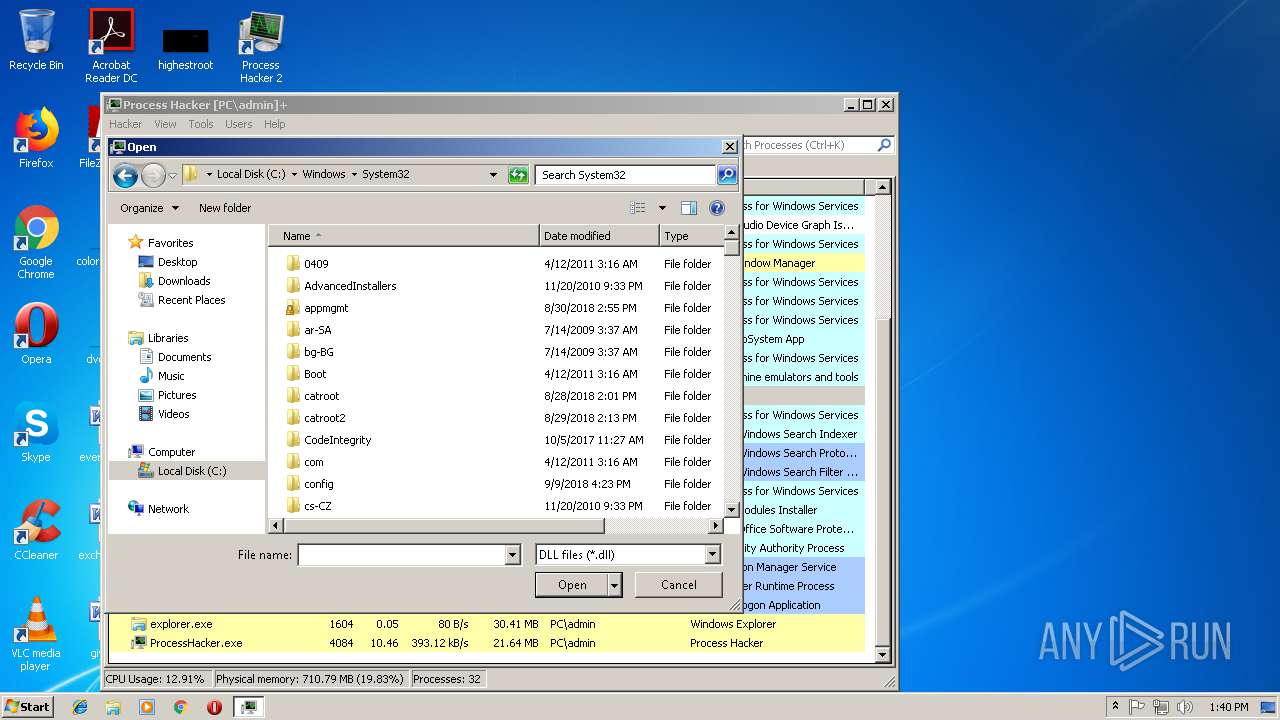The width and height of the screenshot is (1280, 720).
Task: Select the explorer.exe process row
Action: pos(487,624)
